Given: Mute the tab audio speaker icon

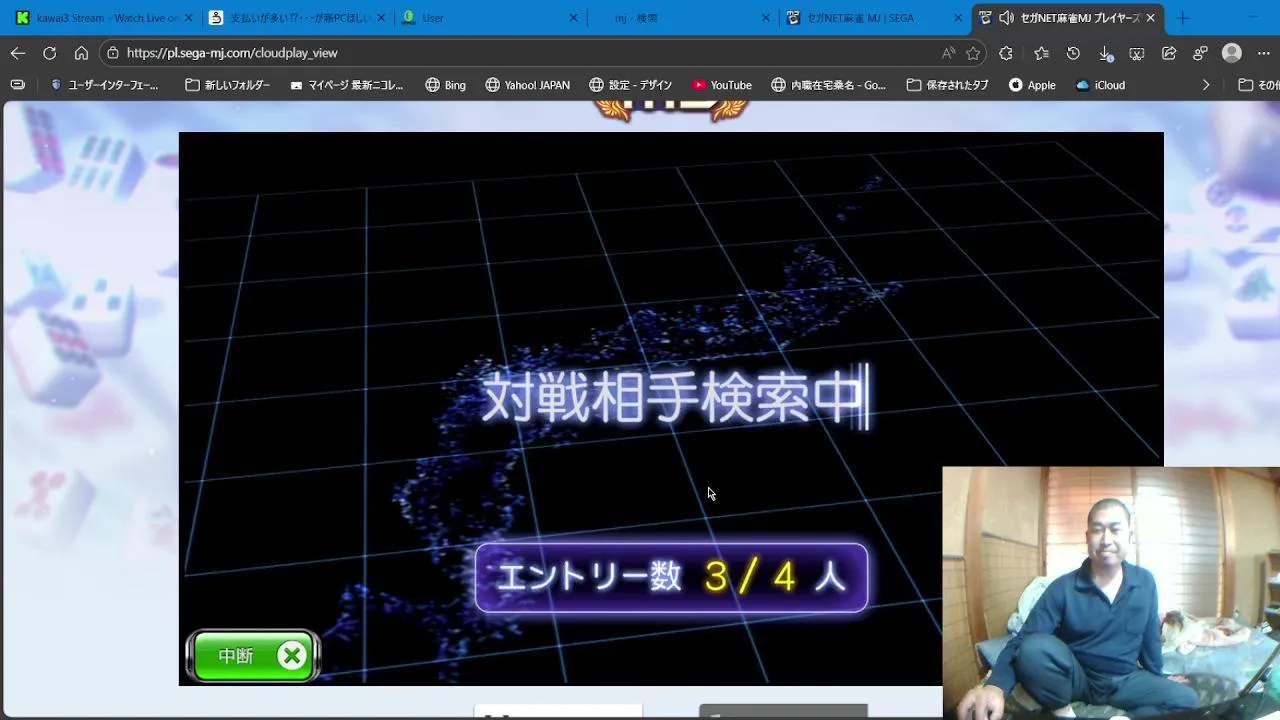Looking at the screenshot, I should [1006, 18].
